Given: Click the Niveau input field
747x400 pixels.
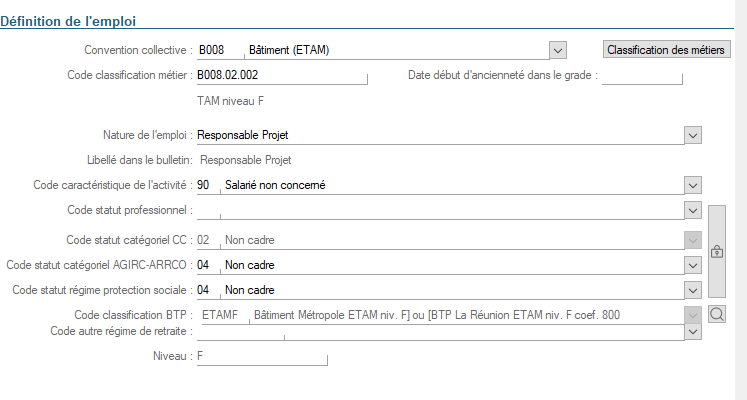Looking at the screenshot, I should 262,356.
